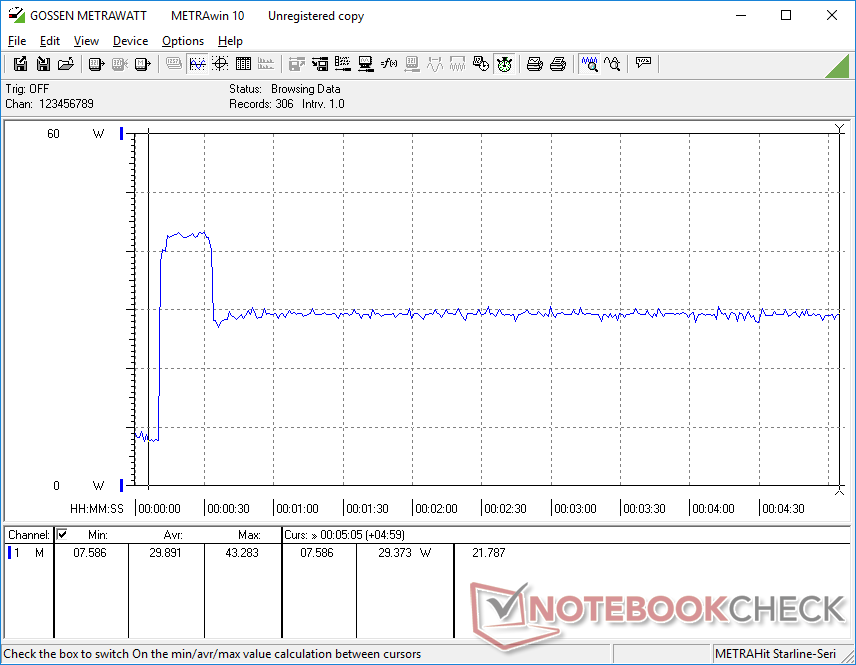Open the Help menu
Image resolution: width=856 pixels, height=665 pixels.
coord(230,41)
